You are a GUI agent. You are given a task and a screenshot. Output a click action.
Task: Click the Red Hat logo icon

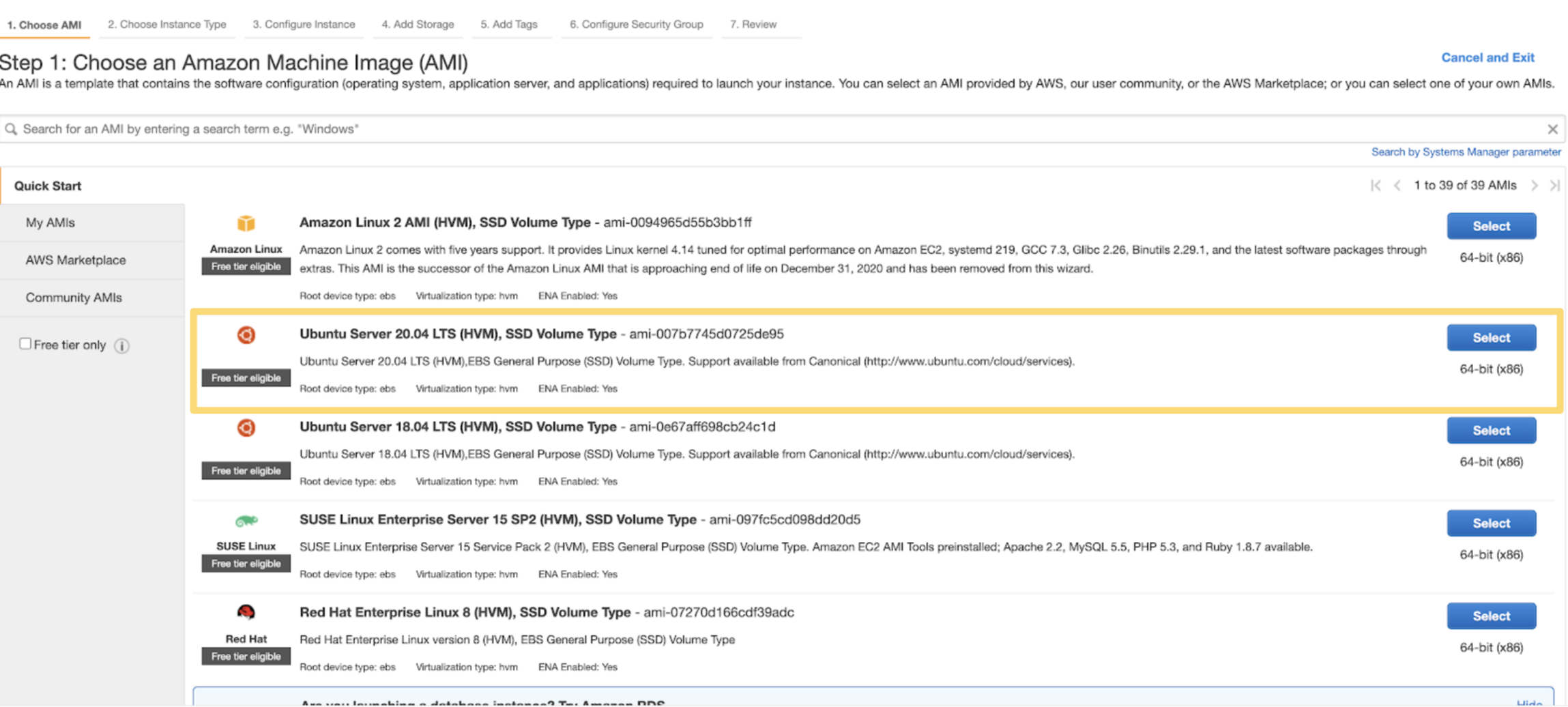click(x=246, y=612)
